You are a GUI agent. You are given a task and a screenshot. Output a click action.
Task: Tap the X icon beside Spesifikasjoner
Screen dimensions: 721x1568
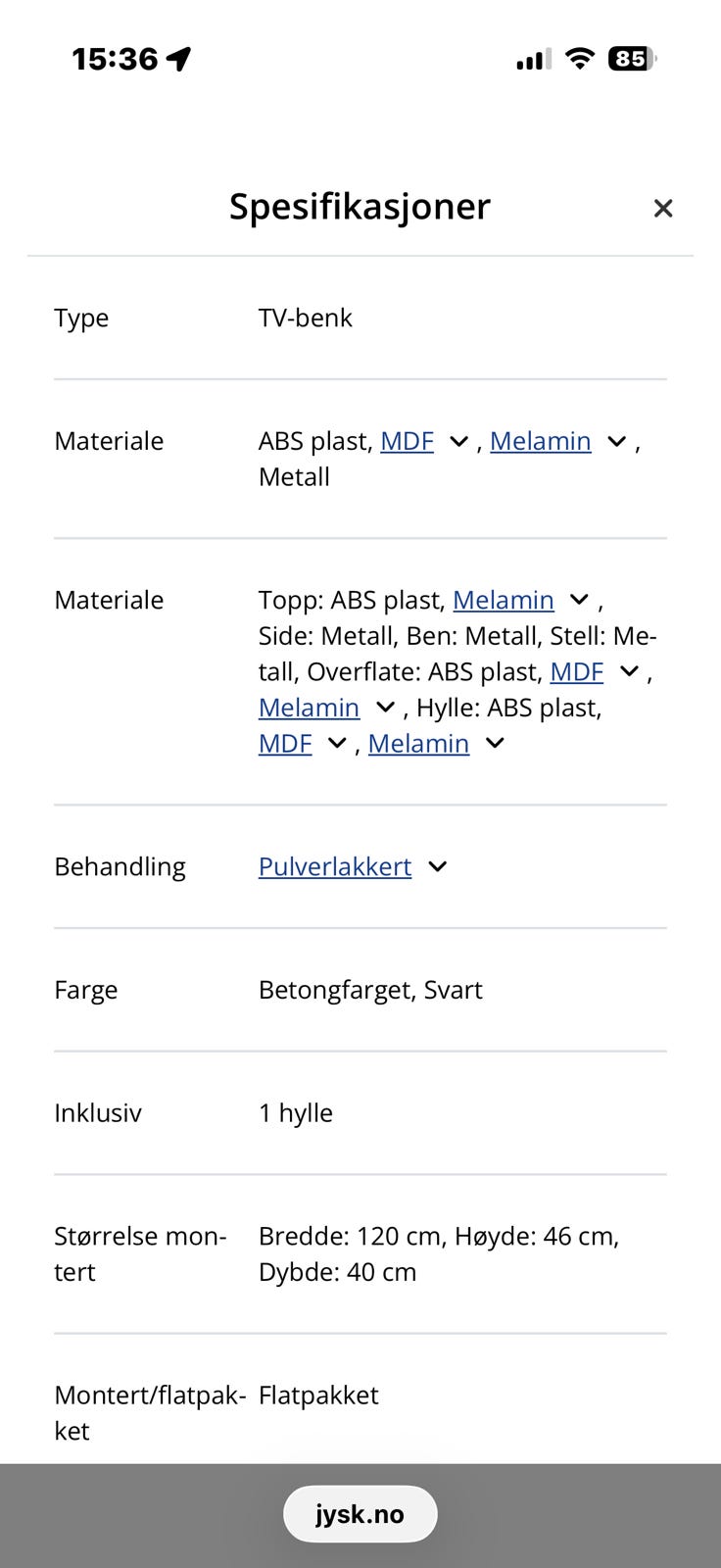tap(663, 207)
